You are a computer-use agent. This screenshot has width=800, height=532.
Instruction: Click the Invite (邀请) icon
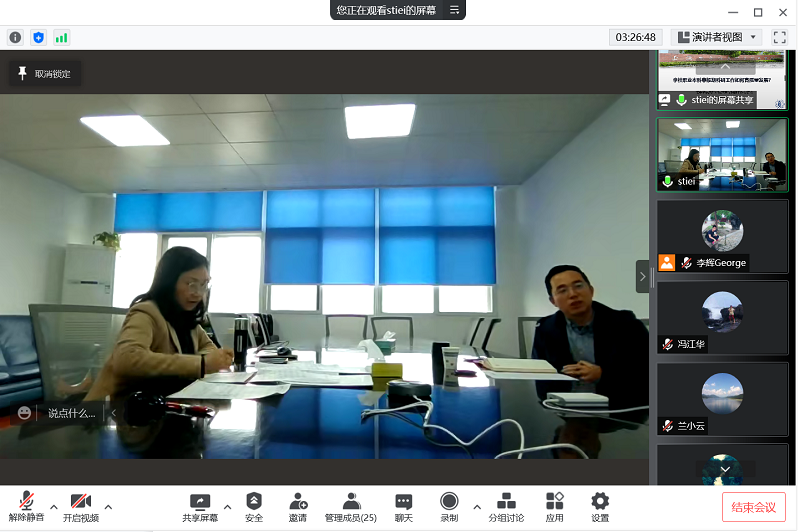coord(298,507)
